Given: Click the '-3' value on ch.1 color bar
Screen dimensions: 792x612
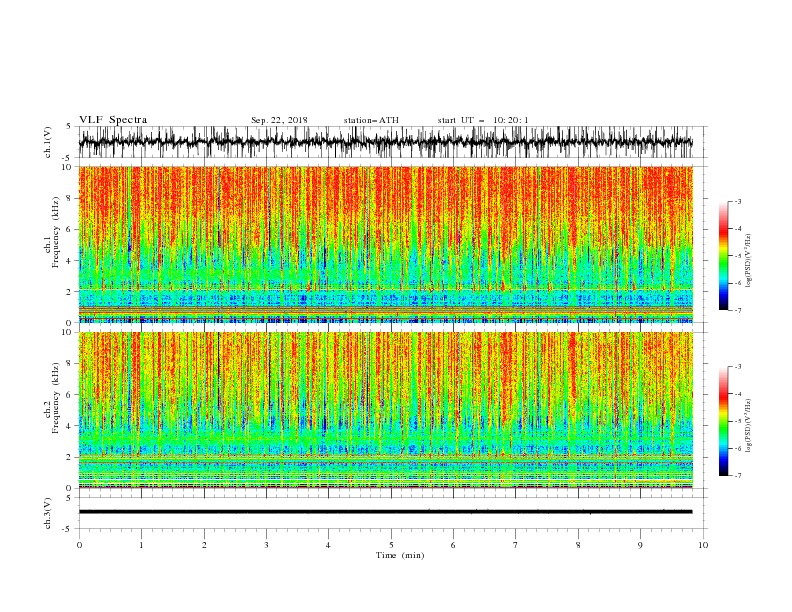Looking at the screenshot, I should click(x=737, y=201).
